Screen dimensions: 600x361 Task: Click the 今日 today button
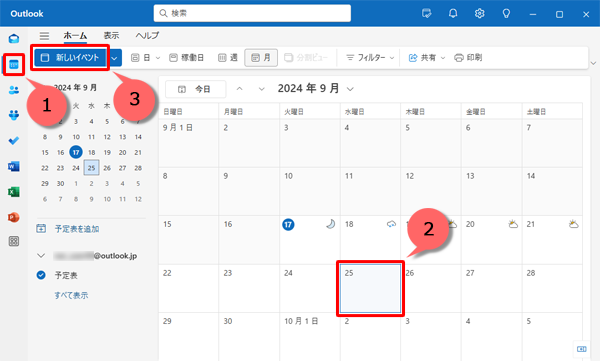(195, 89)
